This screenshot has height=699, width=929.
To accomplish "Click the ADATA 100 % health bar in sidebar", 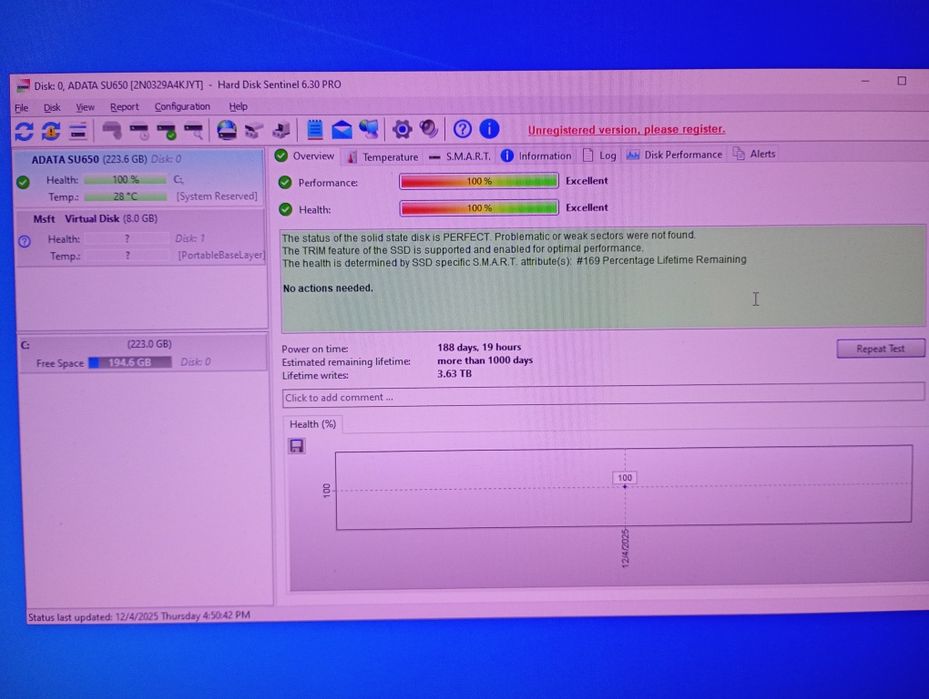I will tap(125, 179).
